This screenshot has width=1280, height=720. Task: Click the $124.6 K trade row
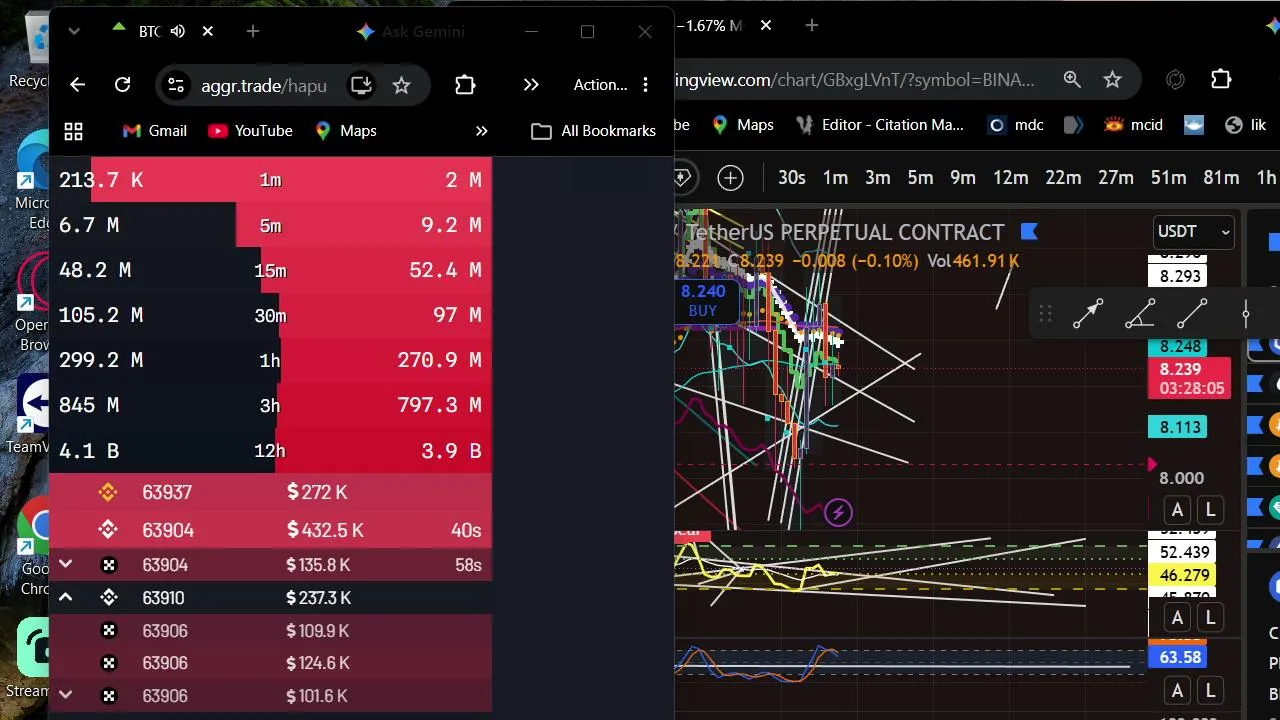pos(270,663)
